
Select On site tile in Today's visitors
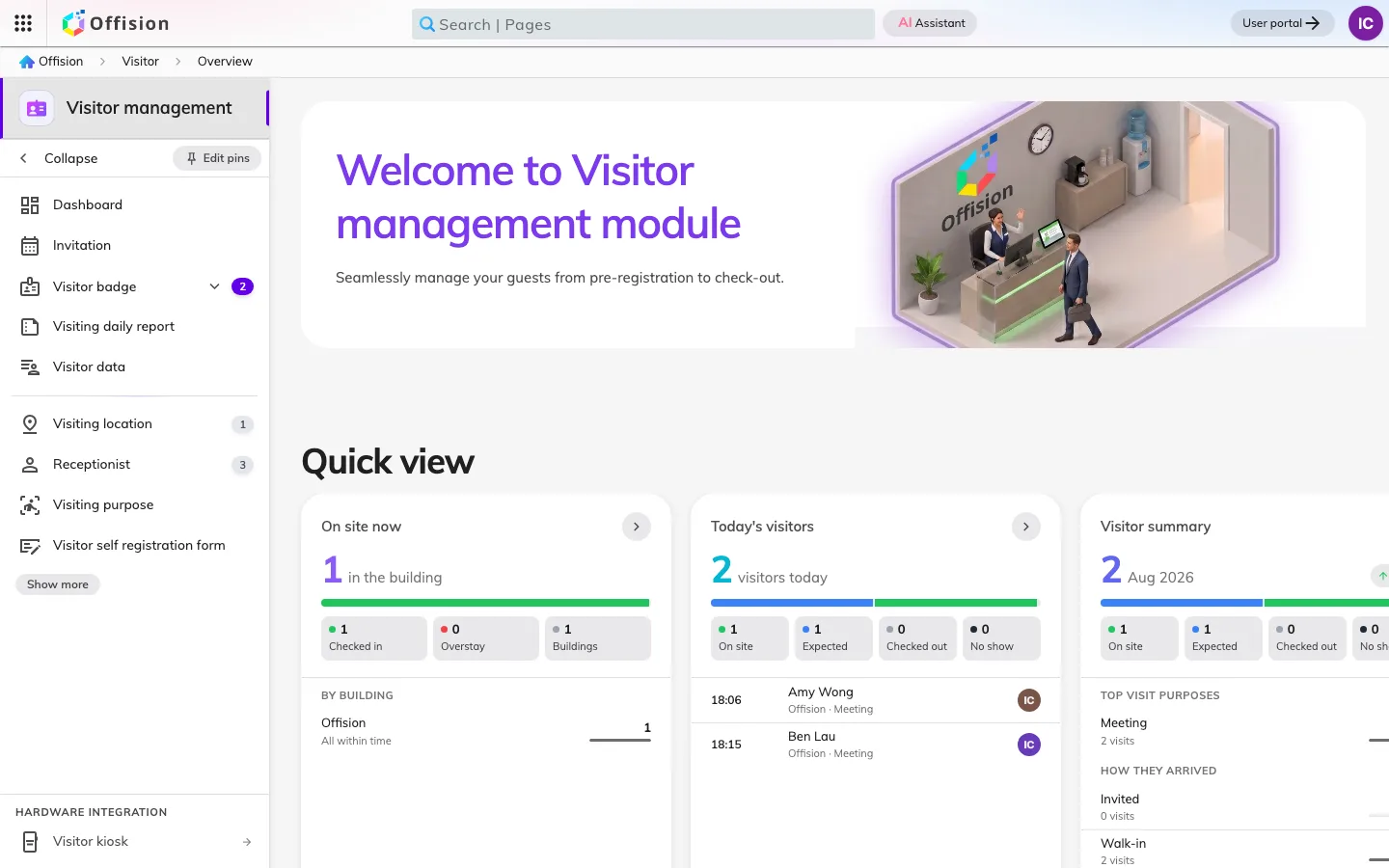point(749,638)
